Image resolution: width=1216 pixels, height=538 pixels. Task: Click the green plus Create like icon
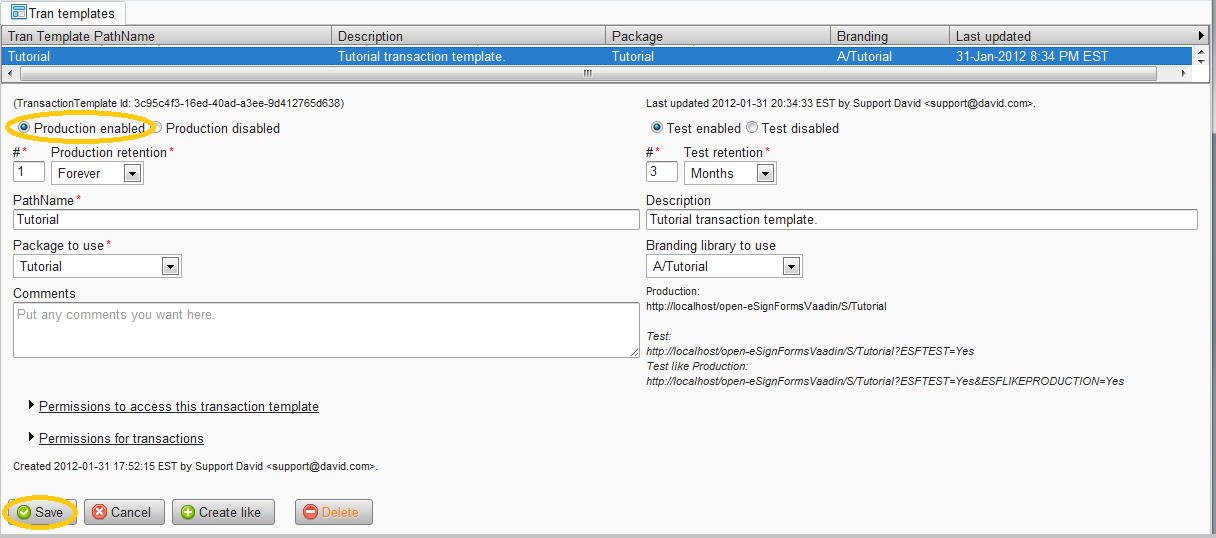[187, 512]
